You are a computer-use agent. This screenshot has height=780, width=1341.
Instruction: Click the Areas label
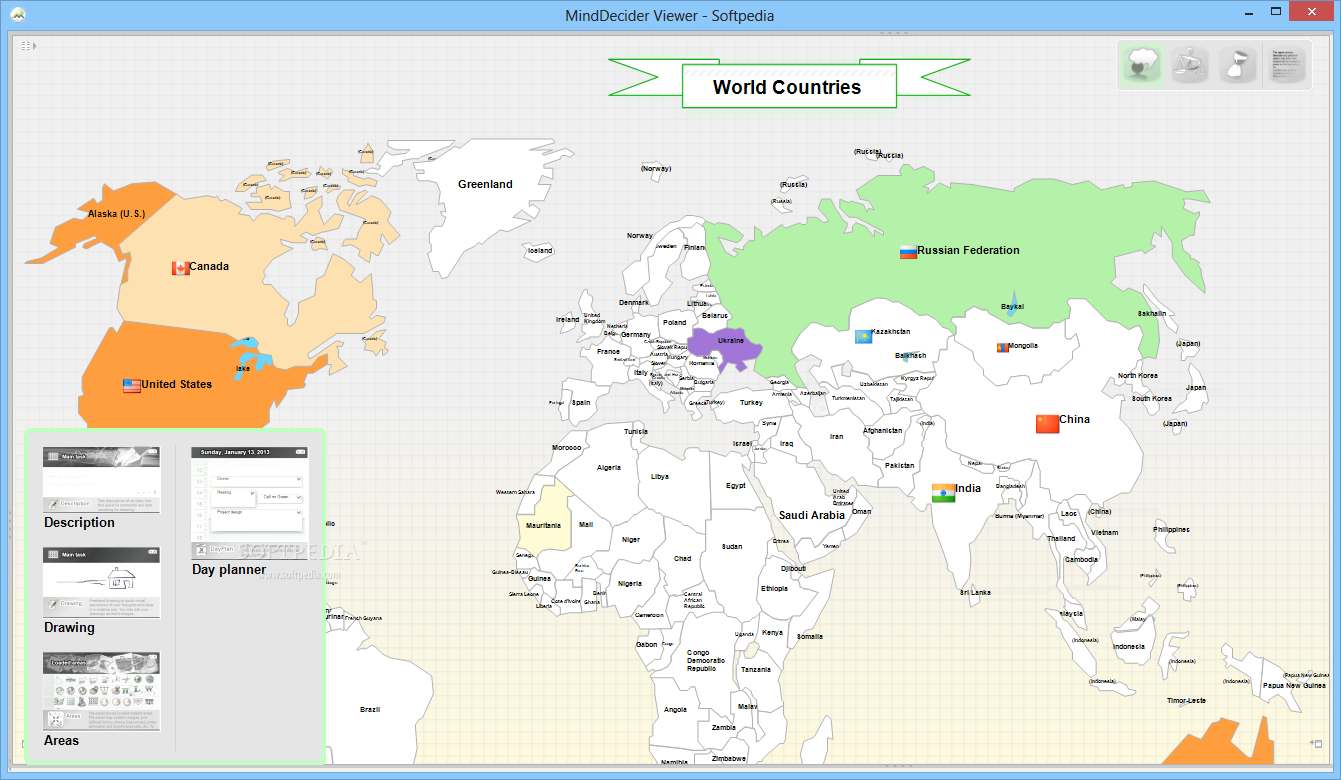[61, 740]
